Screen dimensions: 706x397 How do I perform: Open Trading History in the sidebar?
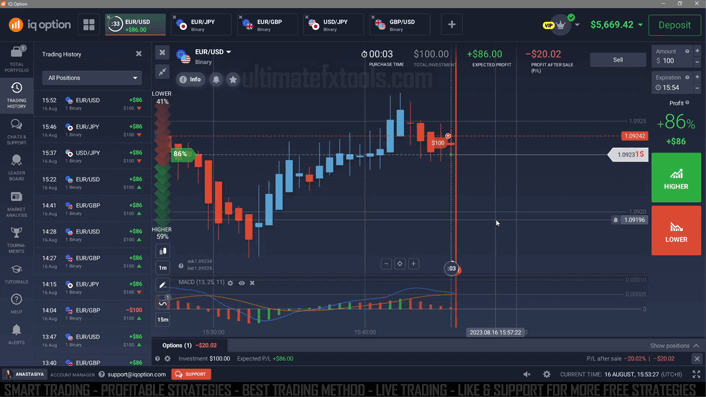[x=17, y=95]
